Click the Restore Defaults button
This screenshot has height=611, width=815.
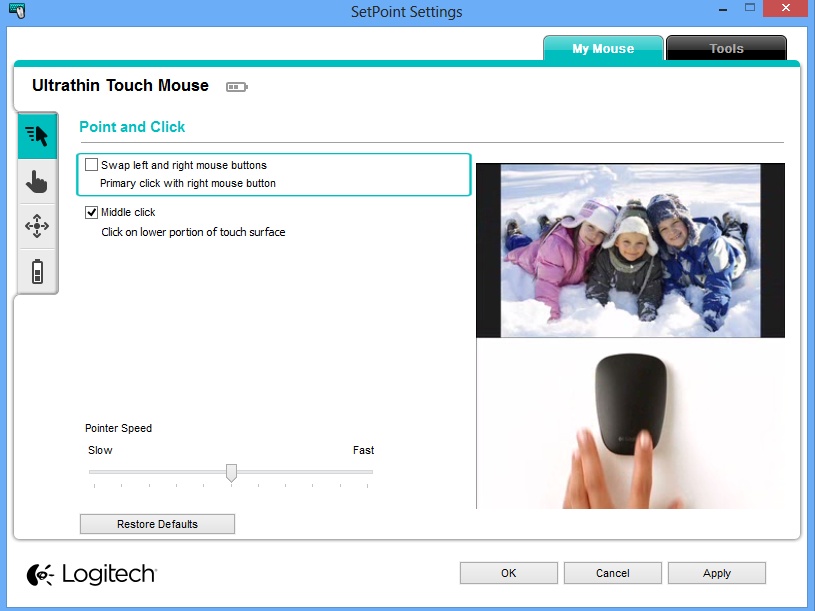(x=157, y=524)
